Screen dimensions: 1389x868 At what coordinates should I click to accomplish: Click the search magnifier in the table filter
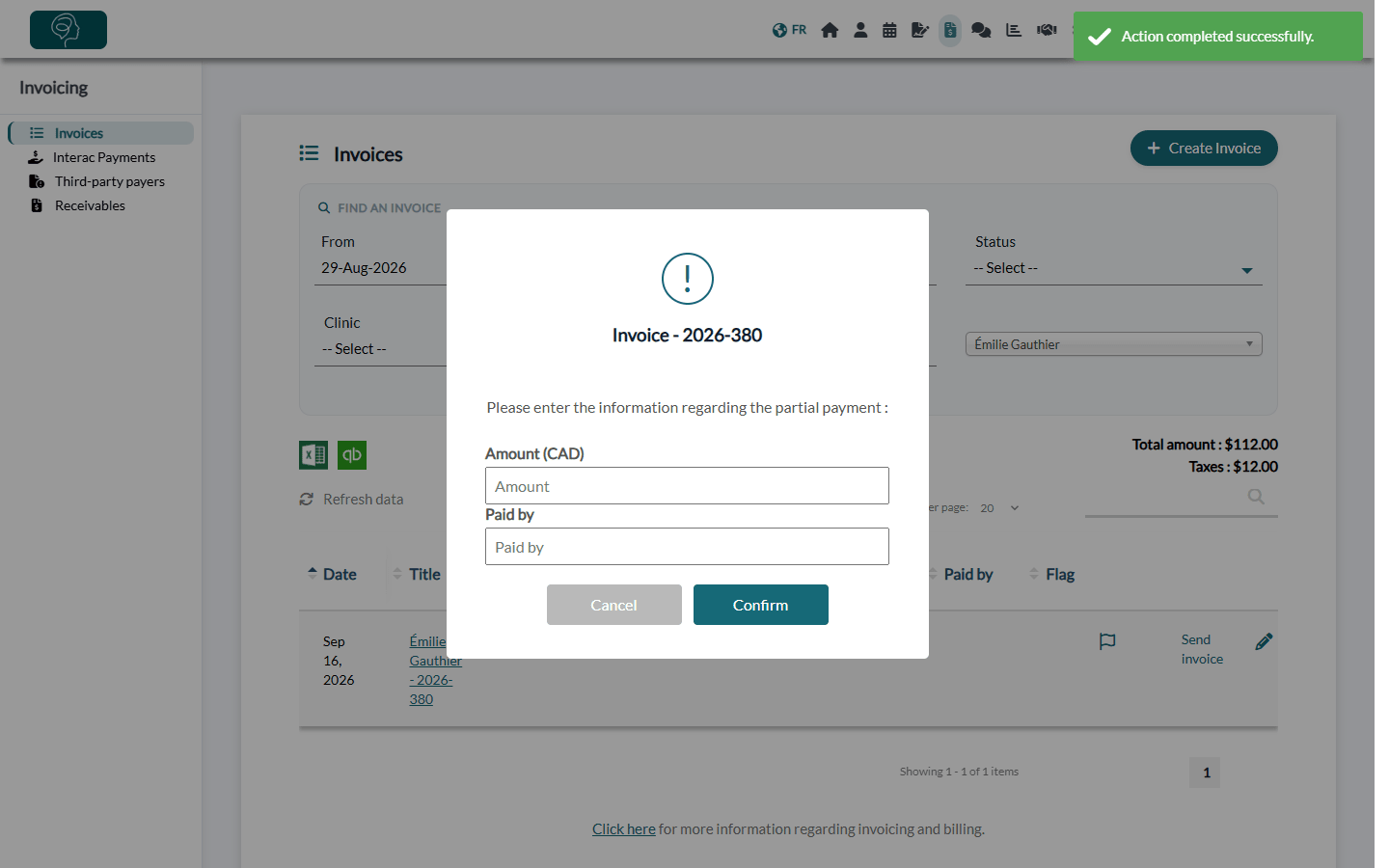(1256, 497)
